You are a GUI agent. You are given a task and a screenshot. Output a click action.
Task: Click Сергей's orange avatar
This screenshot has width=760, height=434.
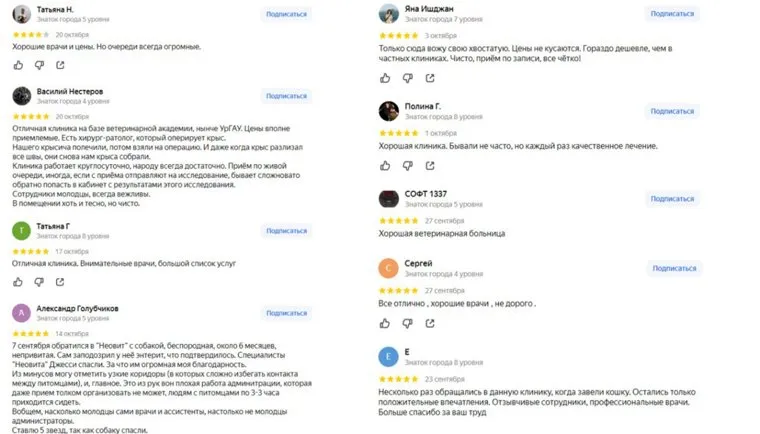390,268
